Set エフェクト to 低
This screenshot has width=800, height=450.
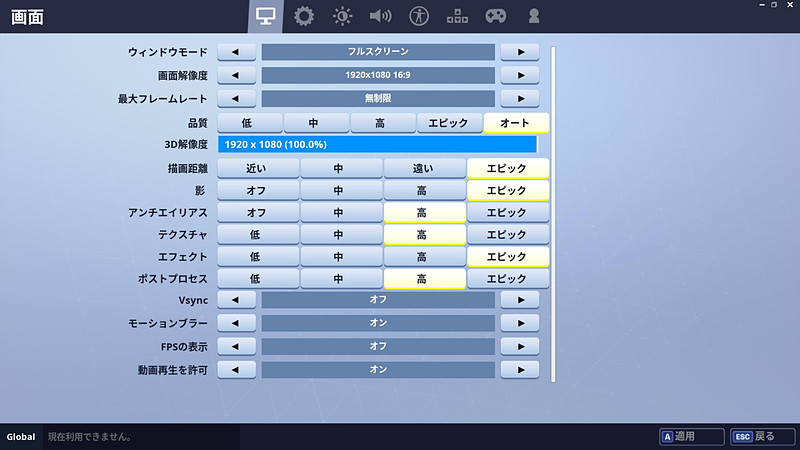point(258,257)
